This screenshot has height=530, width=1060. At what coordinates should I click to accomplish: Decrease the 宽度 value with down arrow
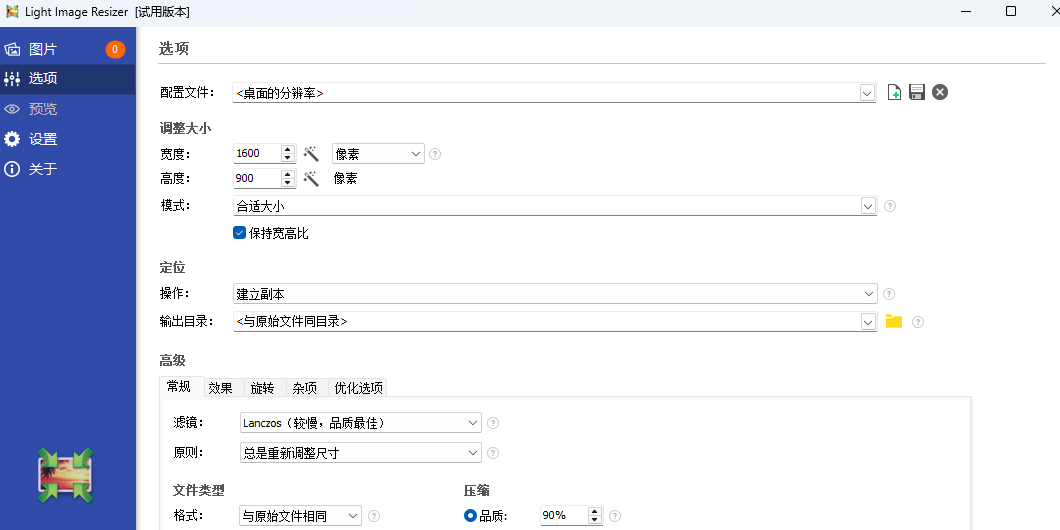tap(288, 158)
